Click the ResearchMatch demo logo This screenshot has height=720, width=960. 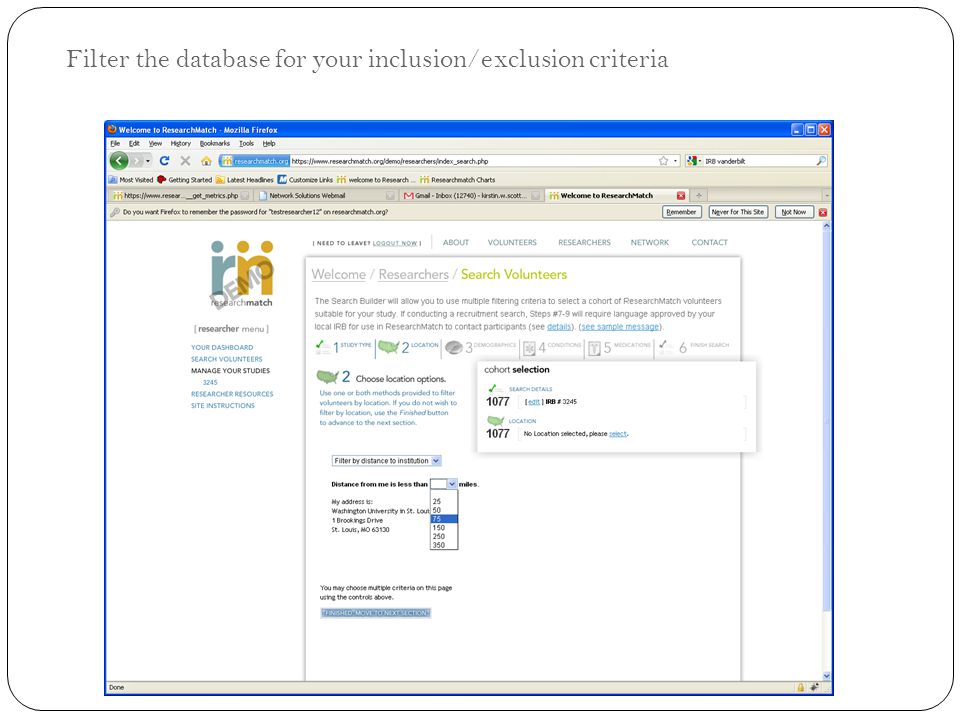pos(242,274)
